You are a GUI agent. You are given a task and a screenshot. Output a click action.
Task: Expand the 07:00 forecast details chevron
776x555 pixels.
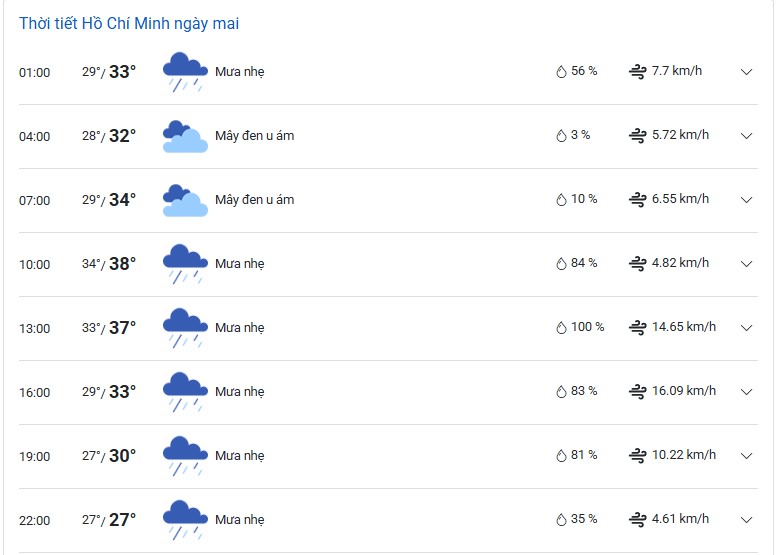746,200
